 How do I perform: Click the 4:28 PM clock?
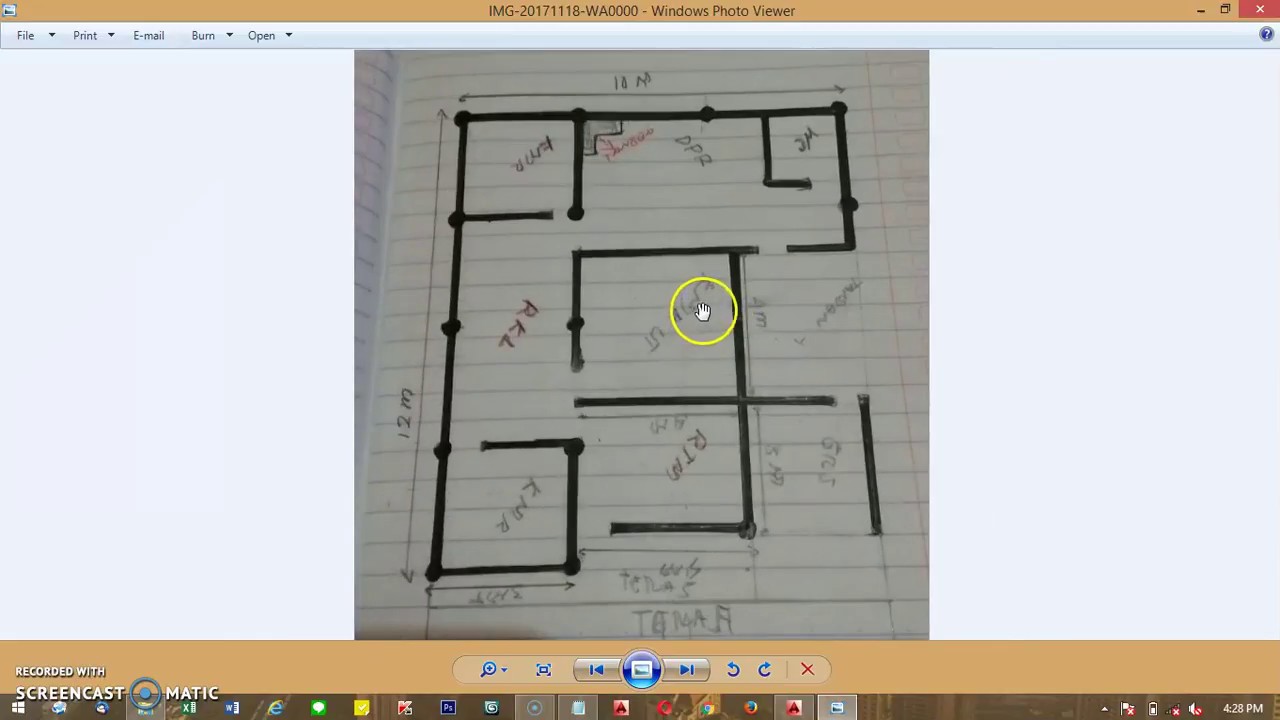point(1243,709)
